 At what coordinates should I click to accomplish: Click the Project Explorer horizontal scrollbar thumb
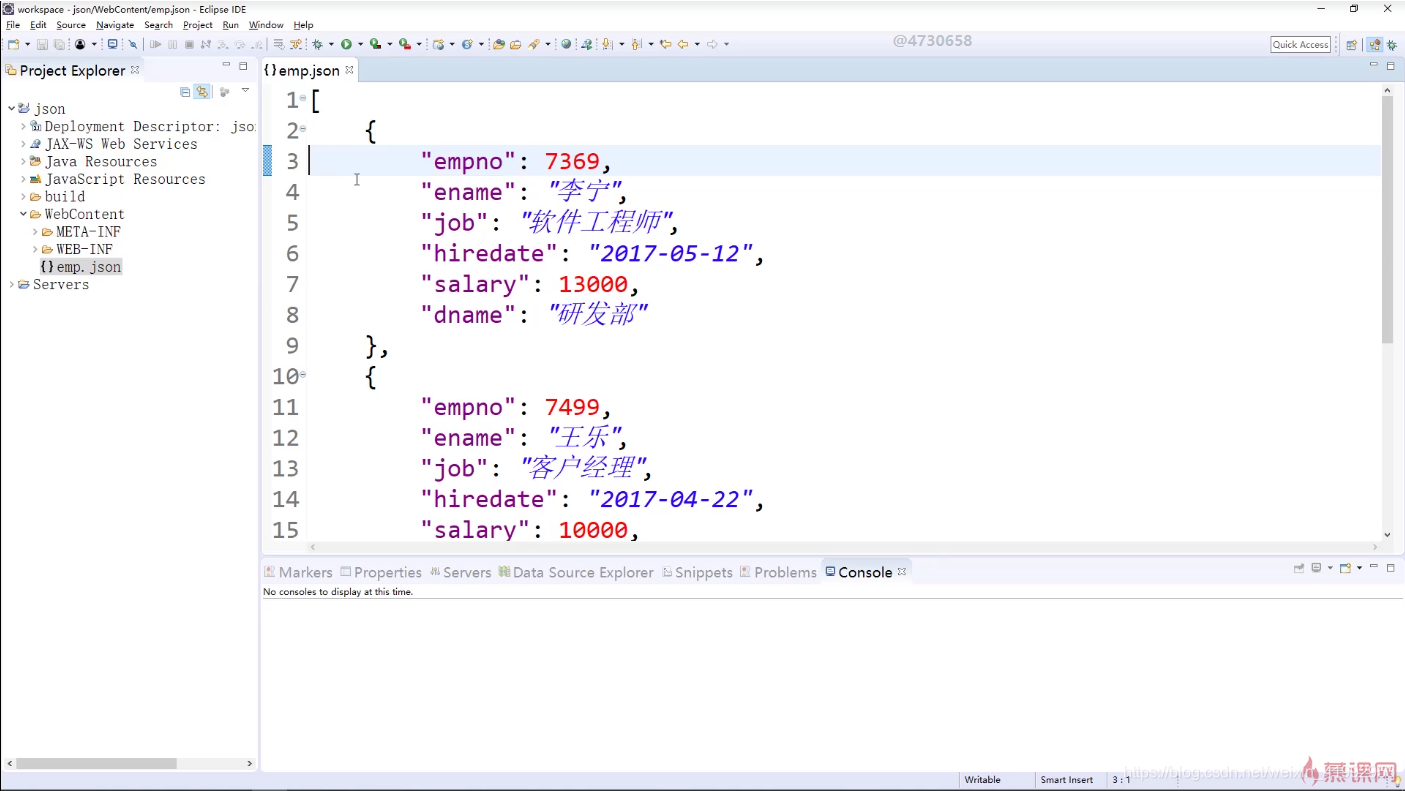[97, 763]
